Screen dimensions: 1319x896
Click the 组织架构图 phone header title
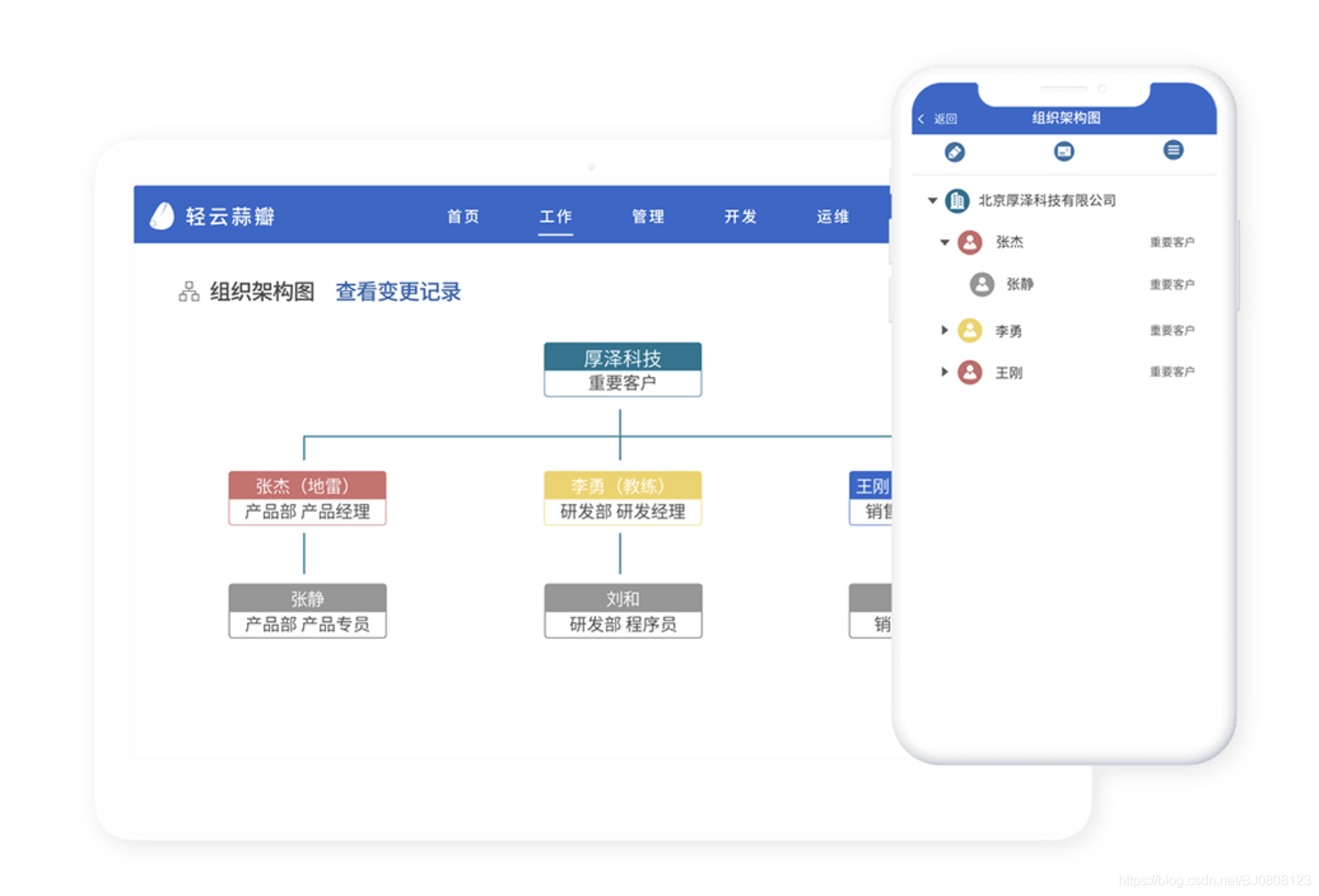click(1066, 118)
